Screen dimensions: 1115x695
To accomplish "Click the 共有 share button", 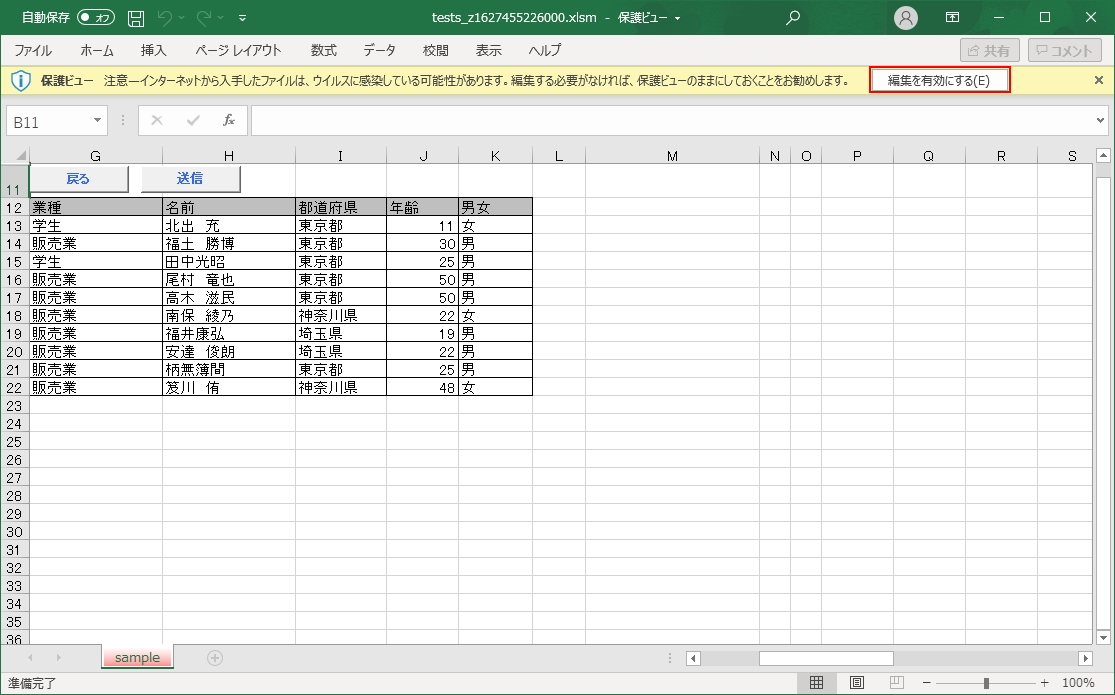I will click(989, 51).
